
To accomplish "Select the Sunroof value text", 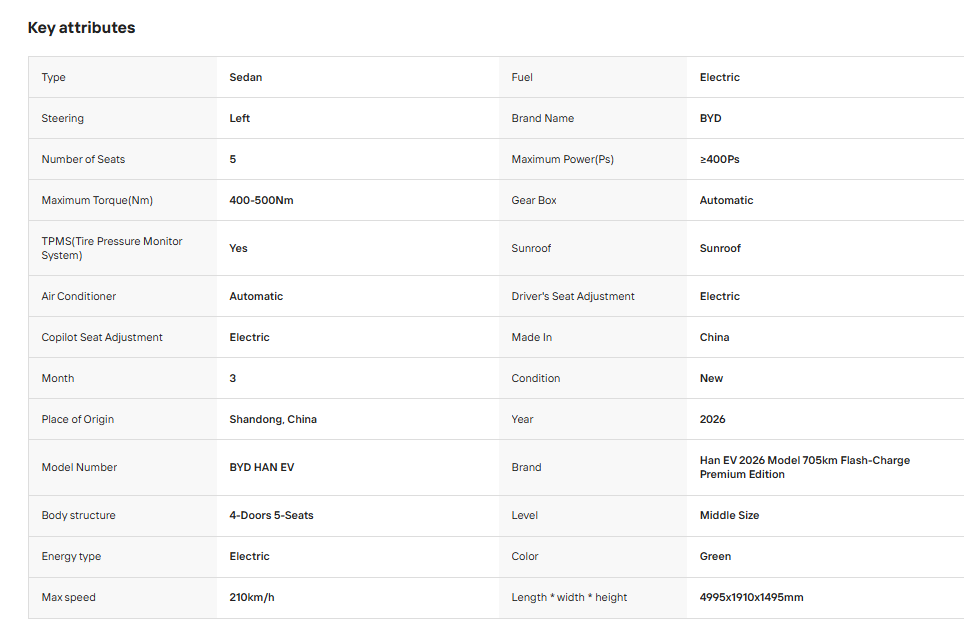I will [720, 248].
